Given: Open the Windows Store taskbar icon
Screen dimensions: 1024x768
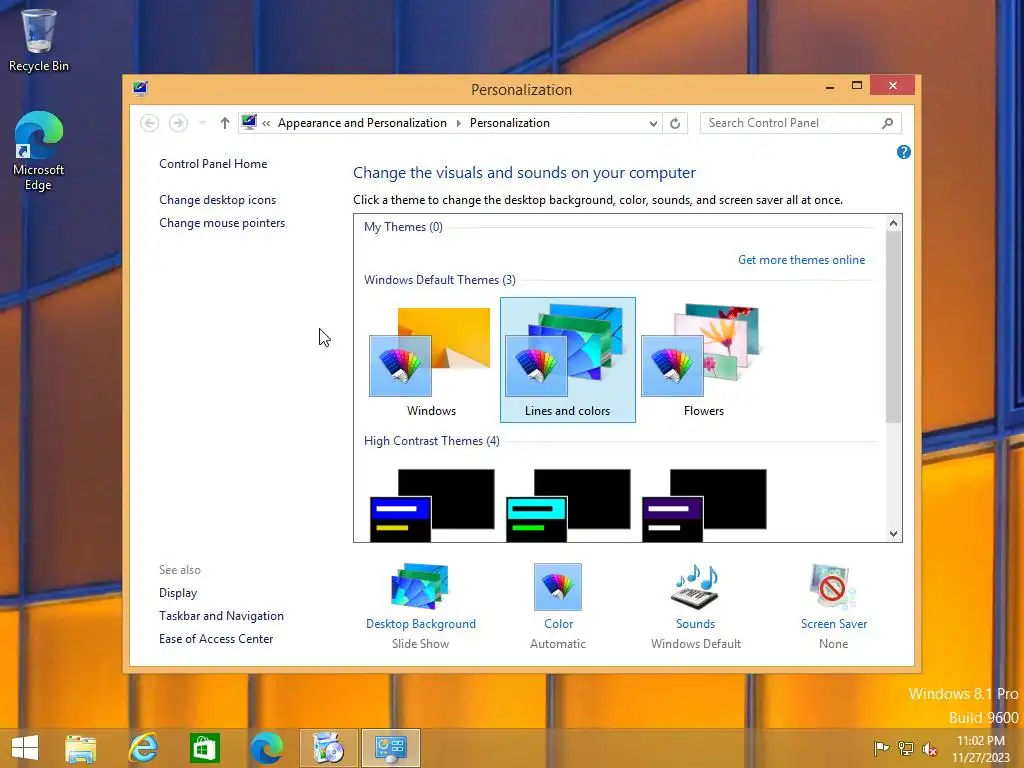Looking at the screenshot, I should [x=204, y=748].
